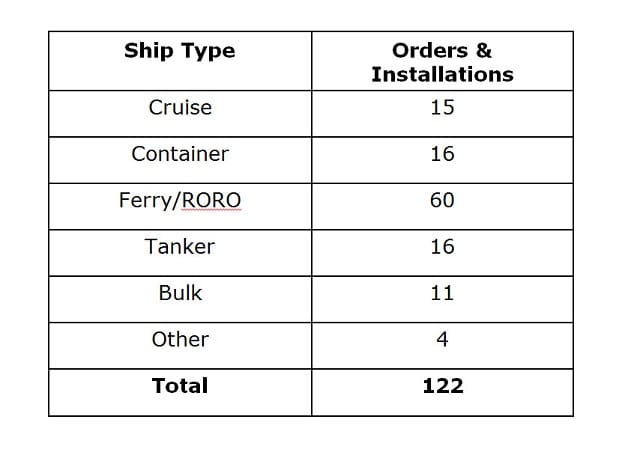Image resolution: width=640 pixels, height=461 pixels.
Task: Select the Tanker cell
Action: pos(180,253)
